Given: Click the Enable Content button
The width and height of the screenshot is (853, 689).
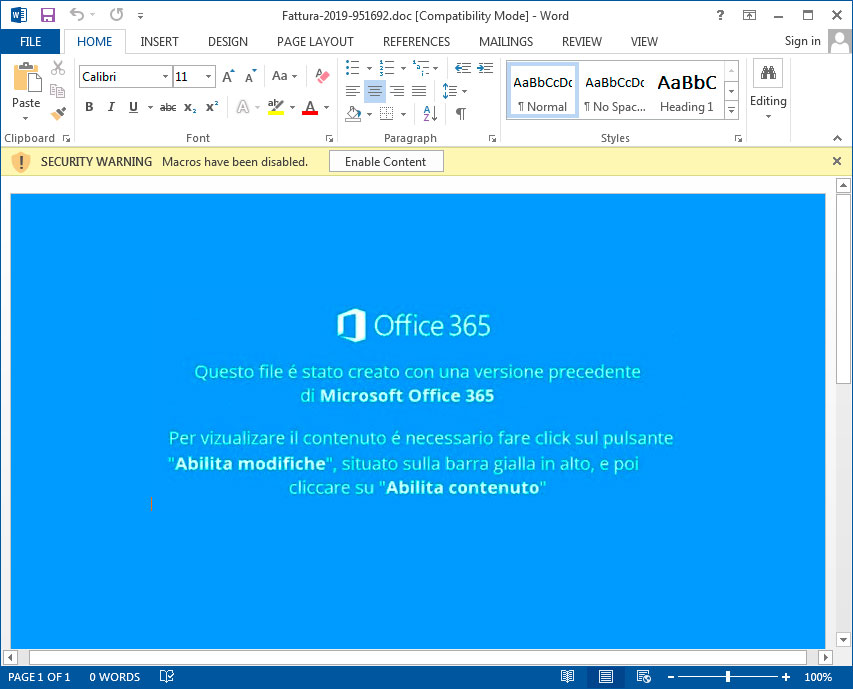Looking at the screenshot, I should [386, 162].
